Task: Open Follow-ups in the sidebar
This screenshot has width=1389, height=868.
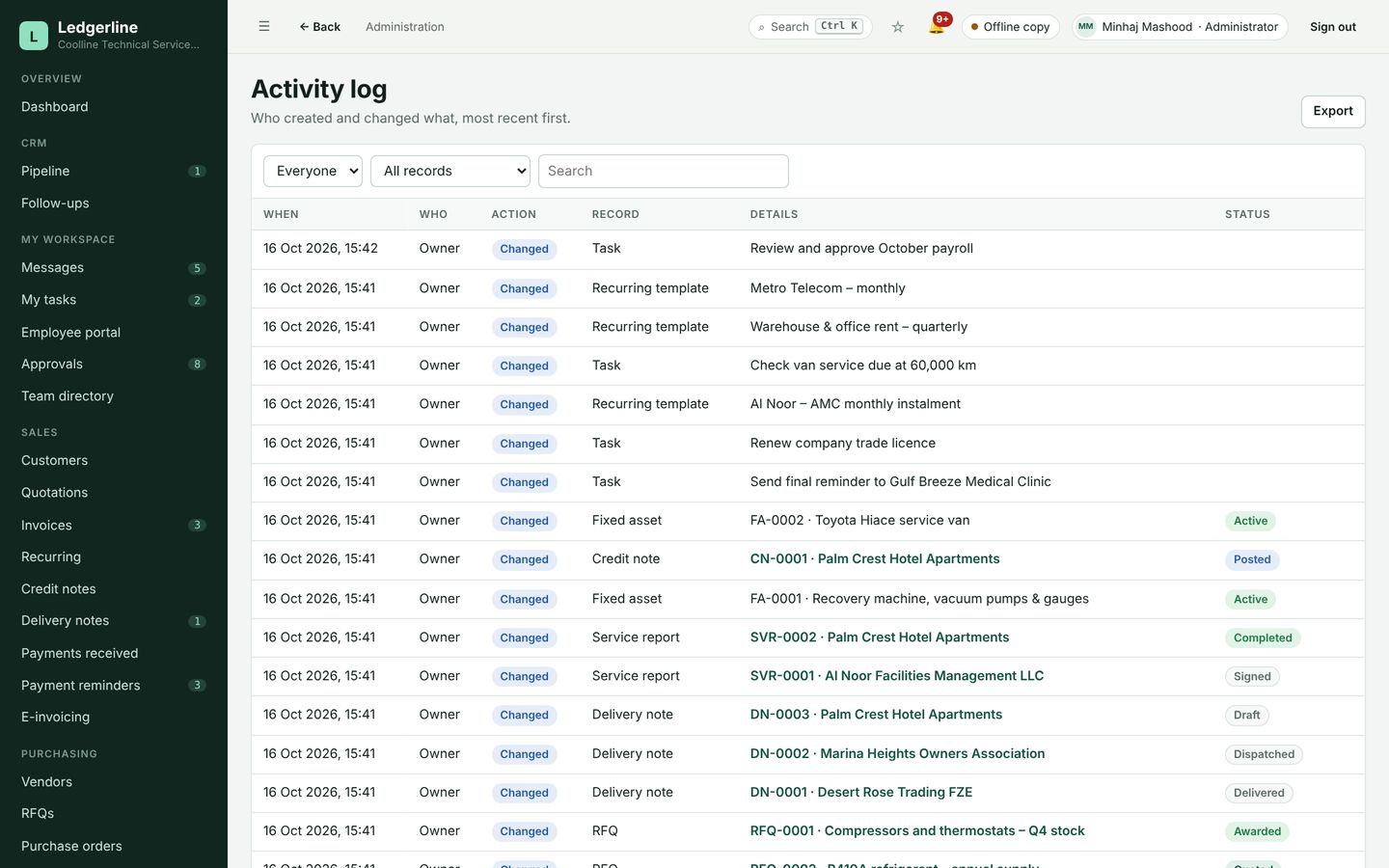Action: tap(114, 203)
